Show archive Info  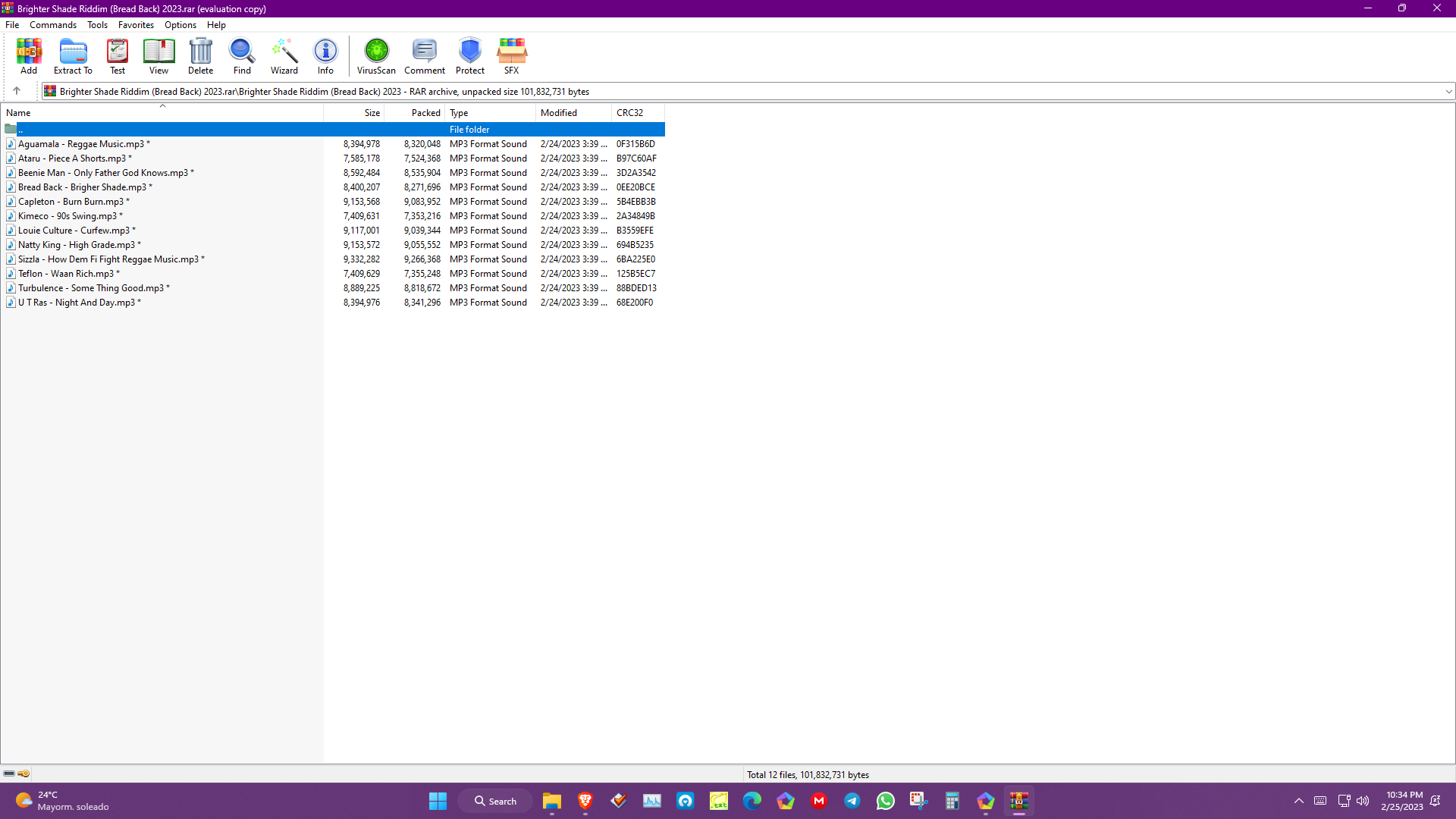325,56
